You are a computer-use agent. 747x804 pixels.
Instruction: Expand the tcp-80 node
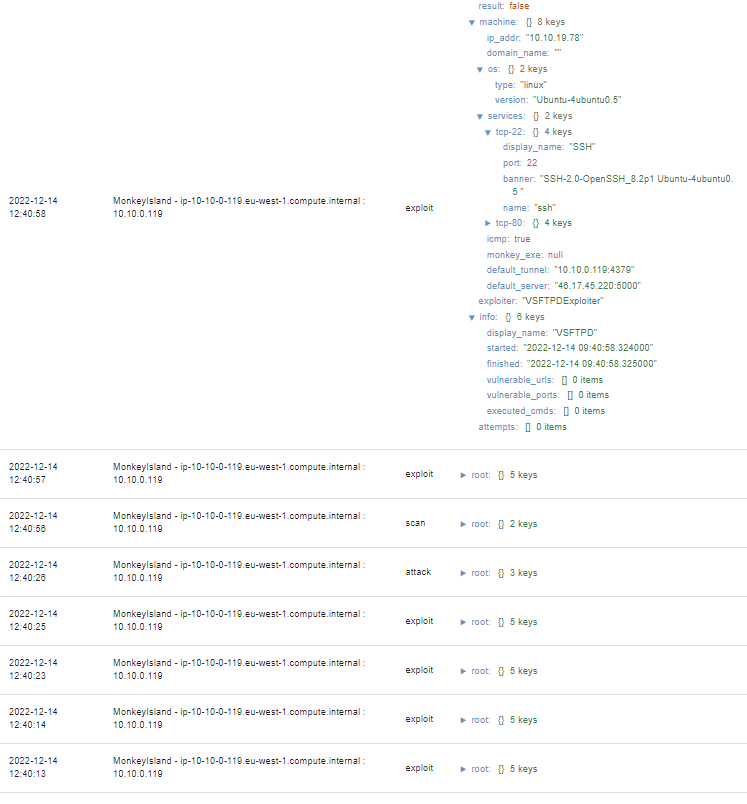[x=488, y=223]
